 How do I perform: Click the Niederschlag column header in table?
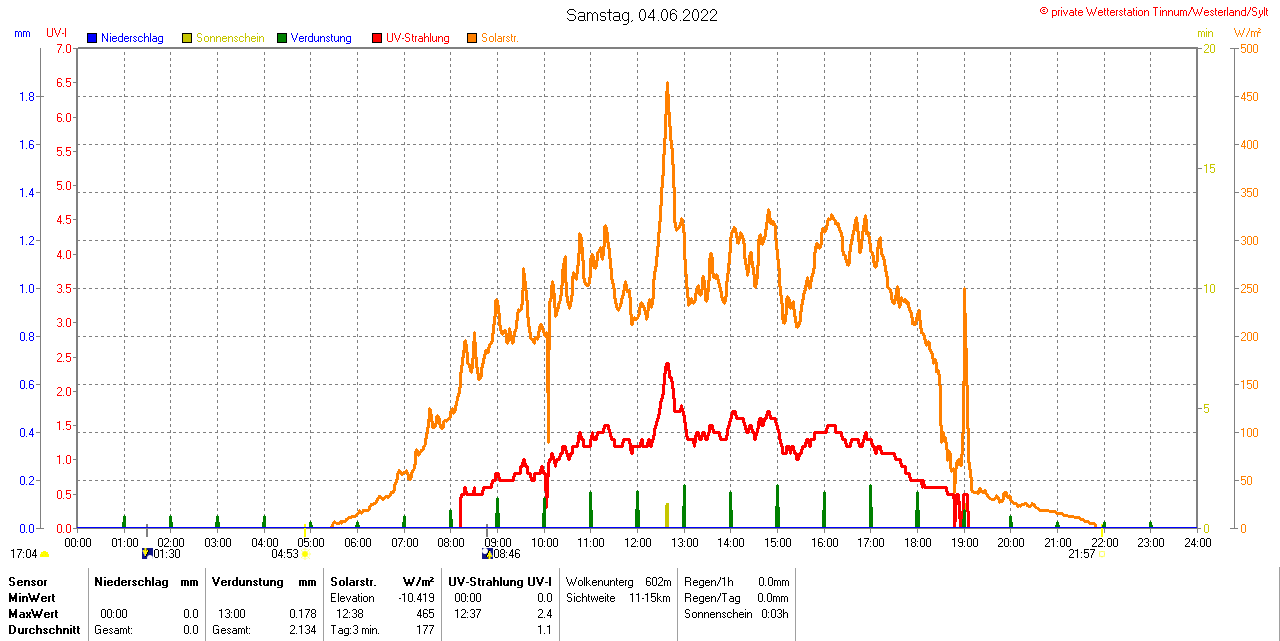[131, 582]
